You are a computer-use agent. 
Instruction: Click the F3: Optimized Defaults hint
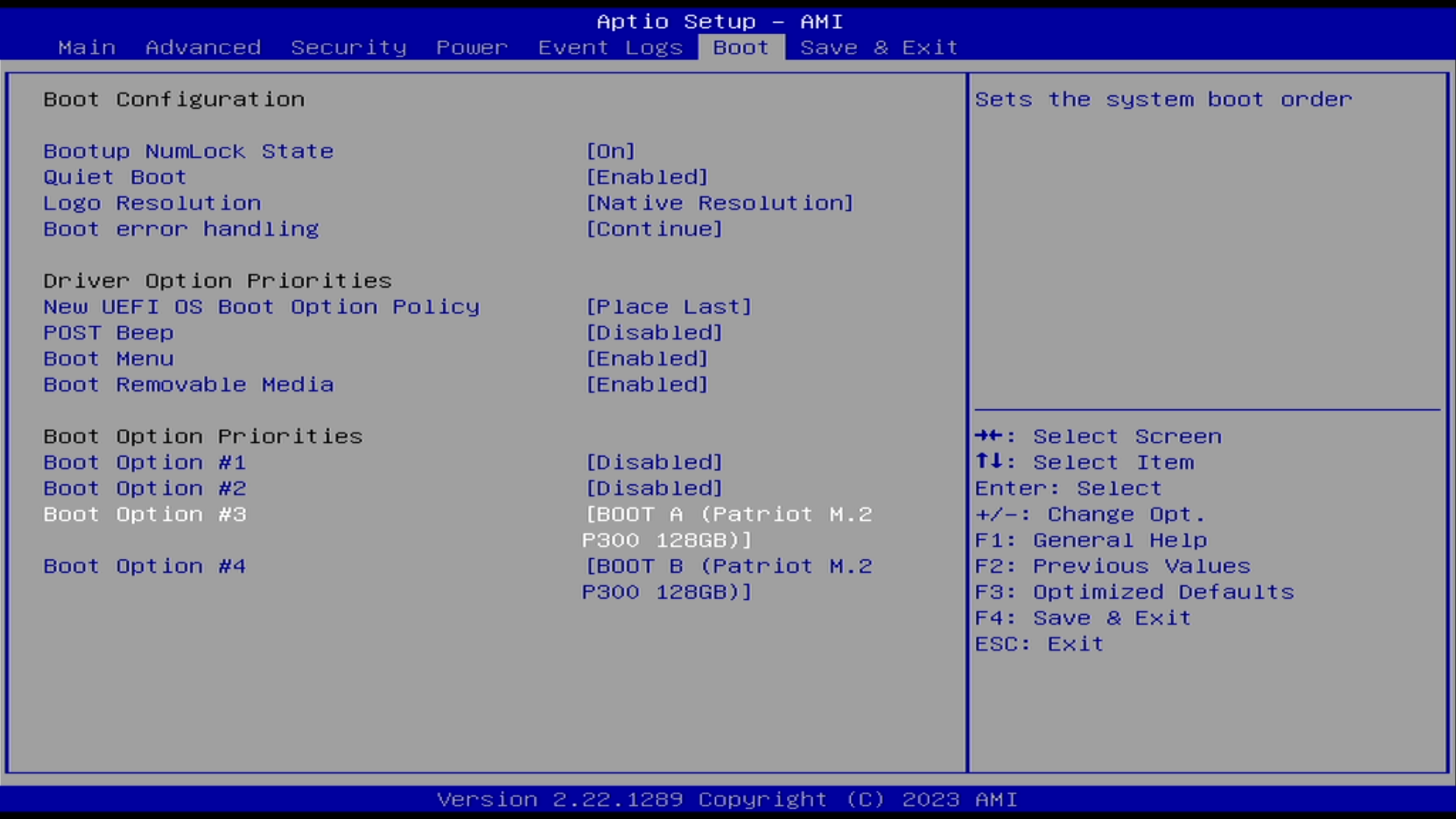[1134, 591]
